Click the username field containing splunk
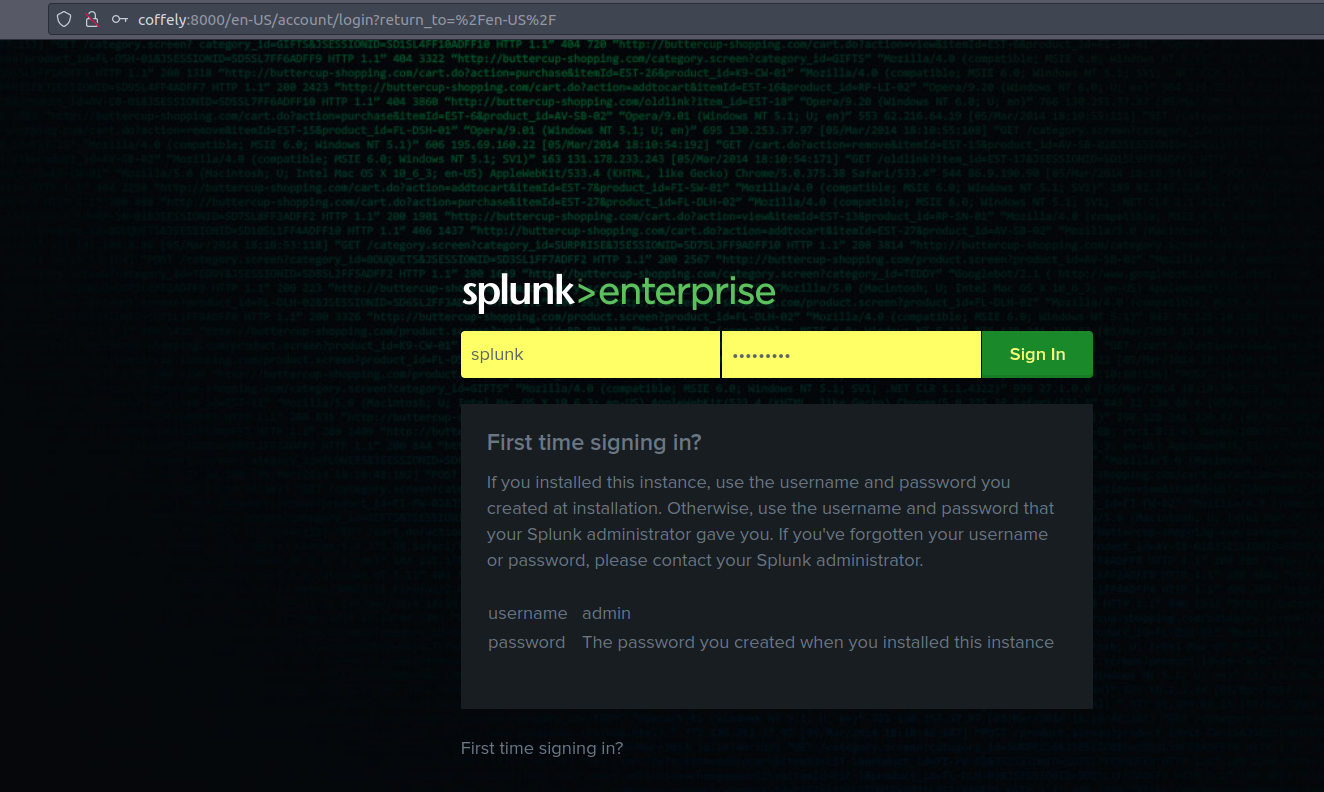1324x792 pixels. point(590,354)
